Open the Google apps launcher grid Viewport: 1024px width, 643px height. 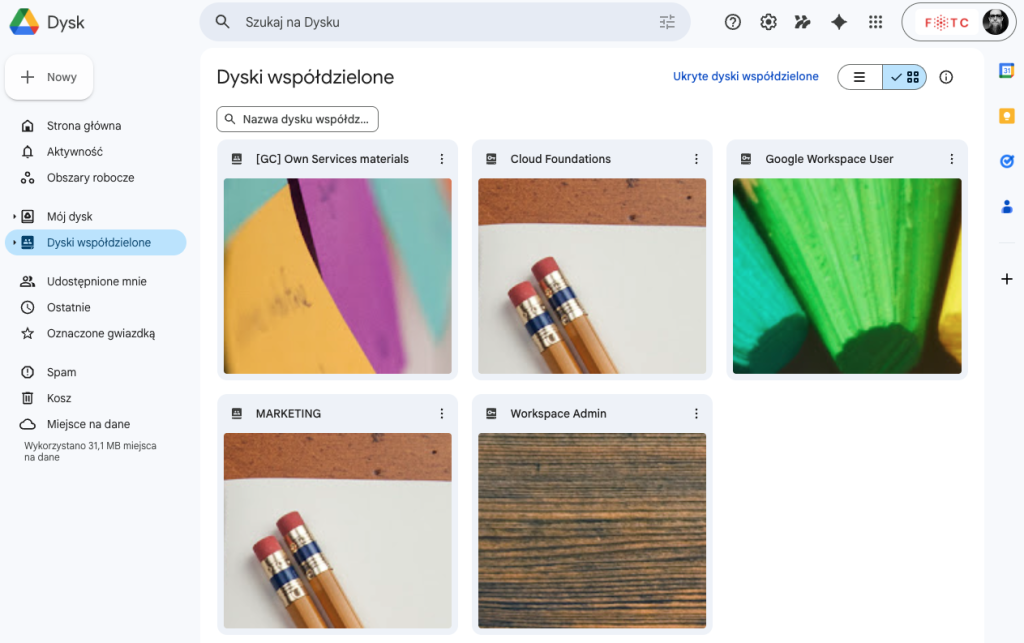(x=874, y=21)
